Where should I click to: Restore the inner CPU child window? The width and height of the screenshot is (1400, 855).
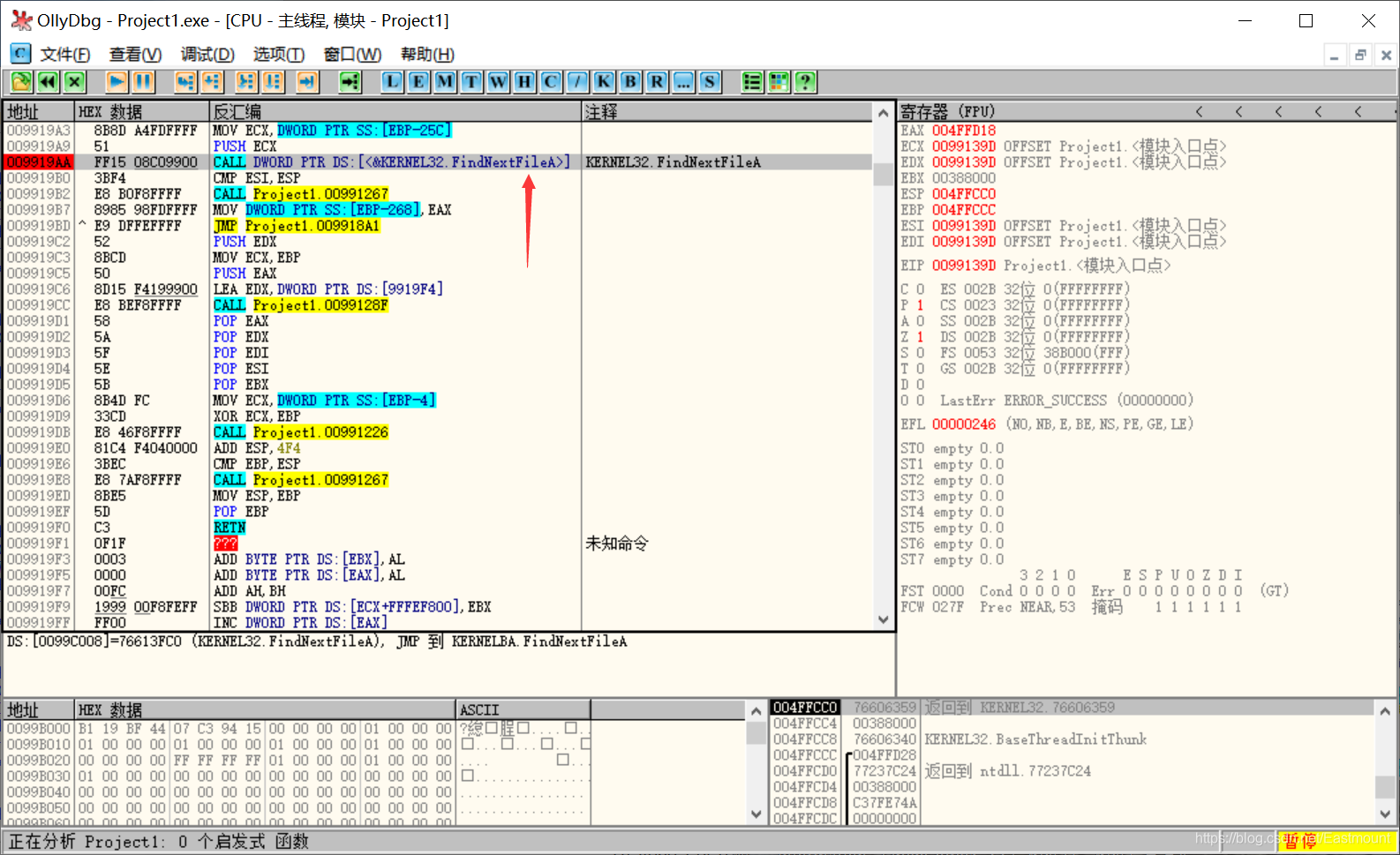(1360, 55)
